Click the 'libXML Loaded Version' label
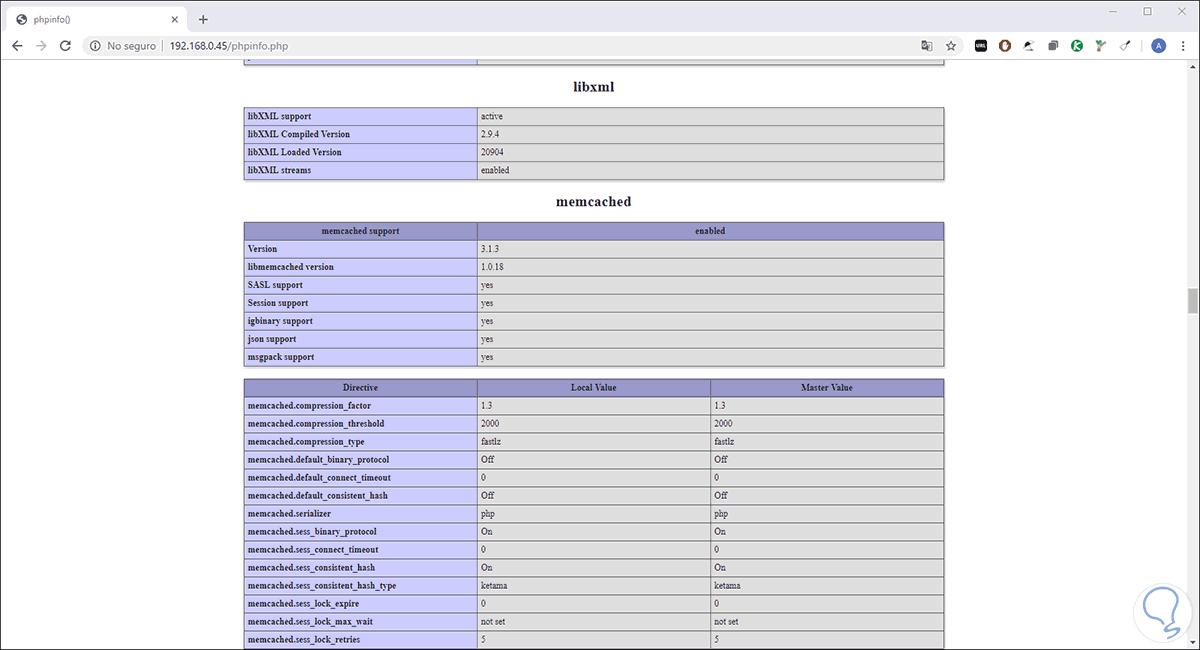Viewport: 1200px width, 650px height. point(294,152)
